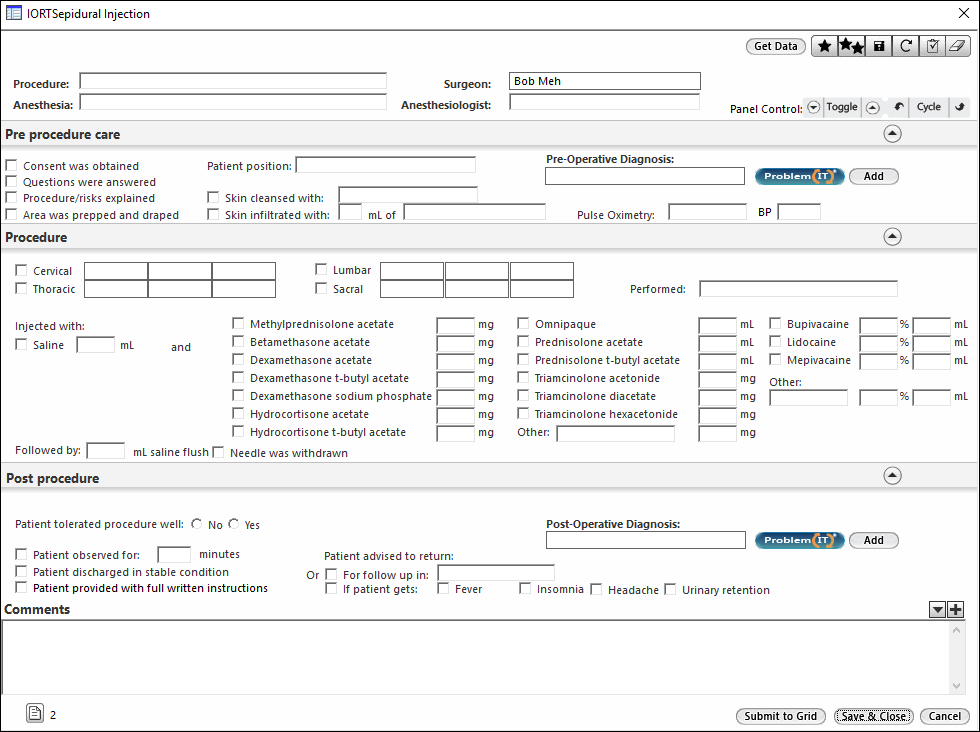Click the Anesthesiologist input field
Image resolution: width=980 pixels, height=732 pixels.
pos(604,102)
